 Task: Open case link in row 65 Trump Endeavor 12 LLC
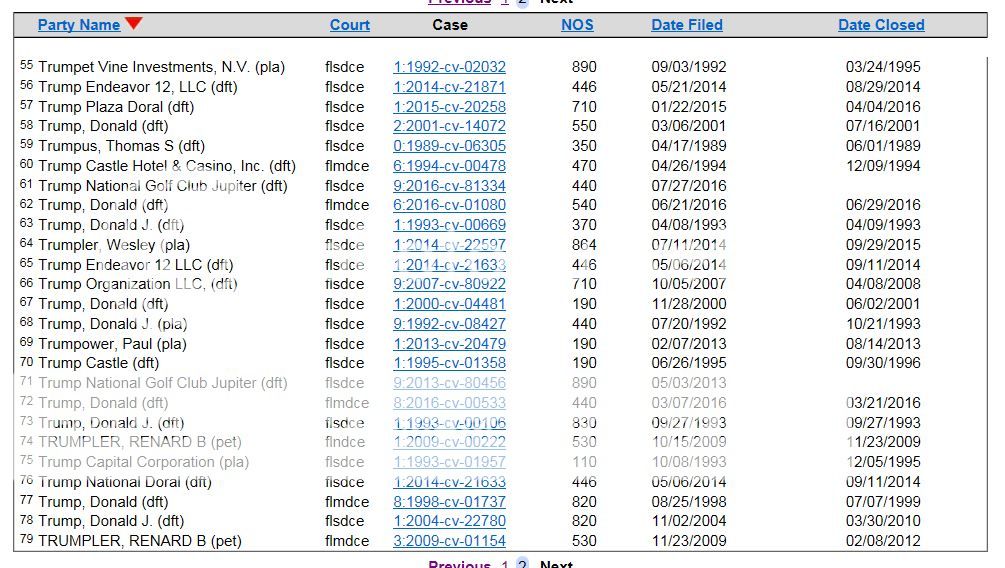click(x=449, y=264)
